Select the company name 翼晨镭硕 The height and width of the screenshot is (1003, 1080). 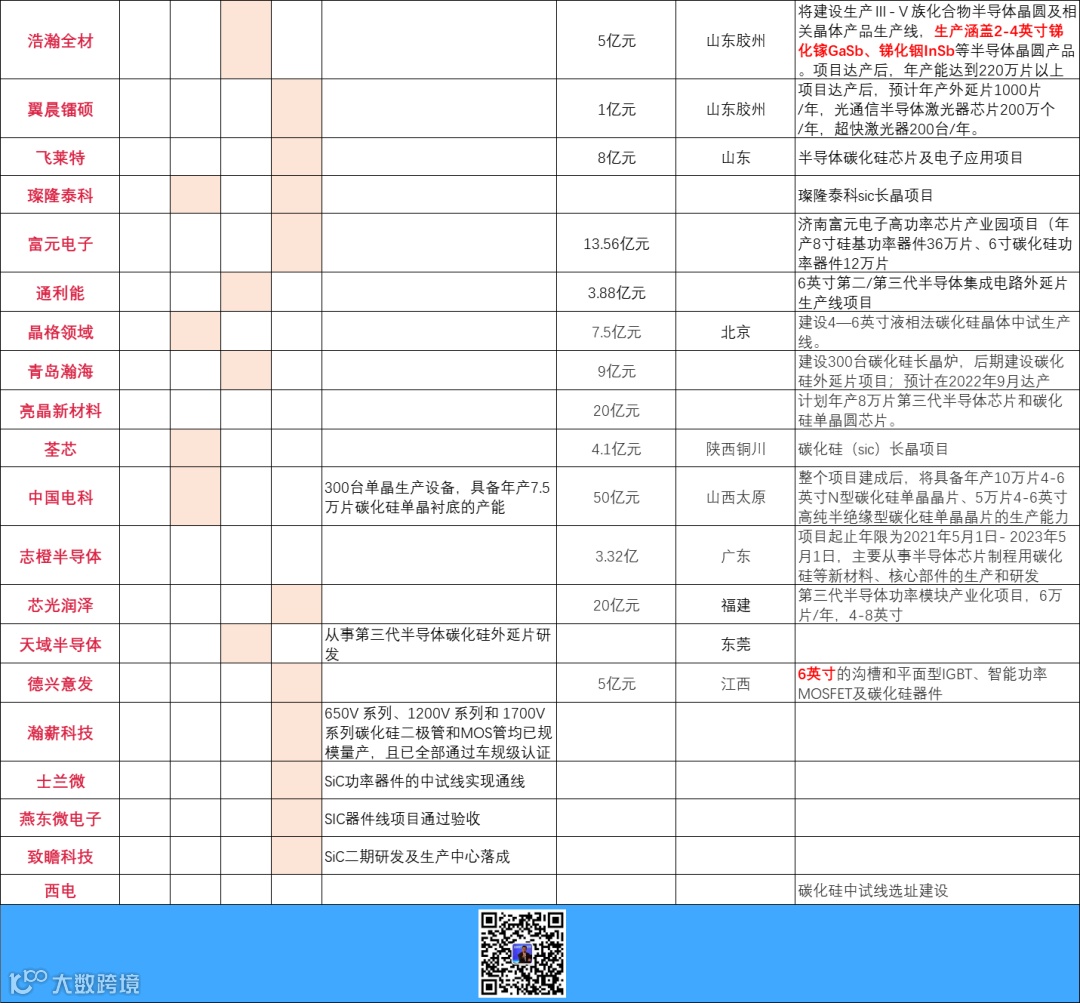coord(60,109)
